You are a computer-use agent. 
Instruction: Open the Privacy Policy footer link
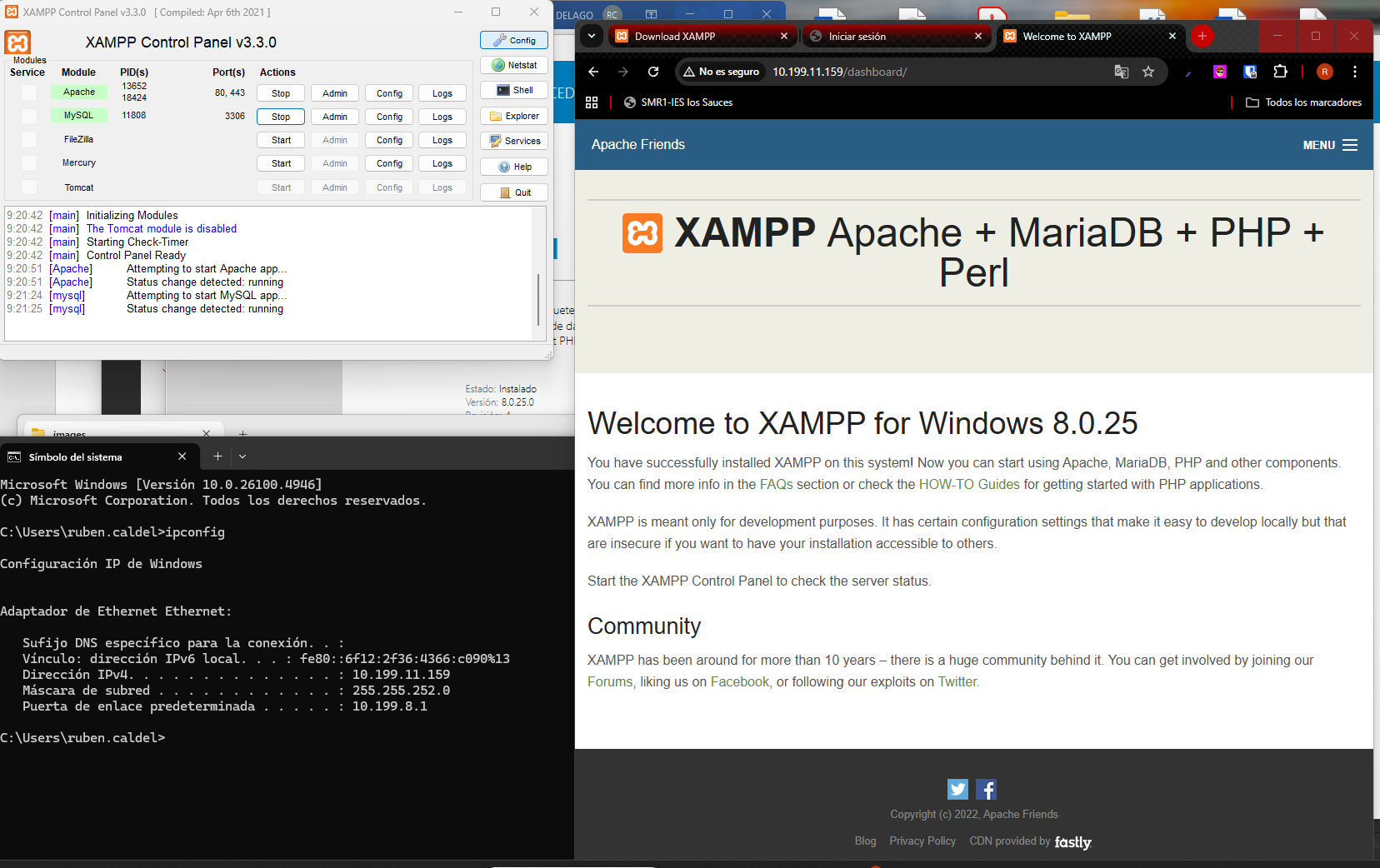point(922,841)
